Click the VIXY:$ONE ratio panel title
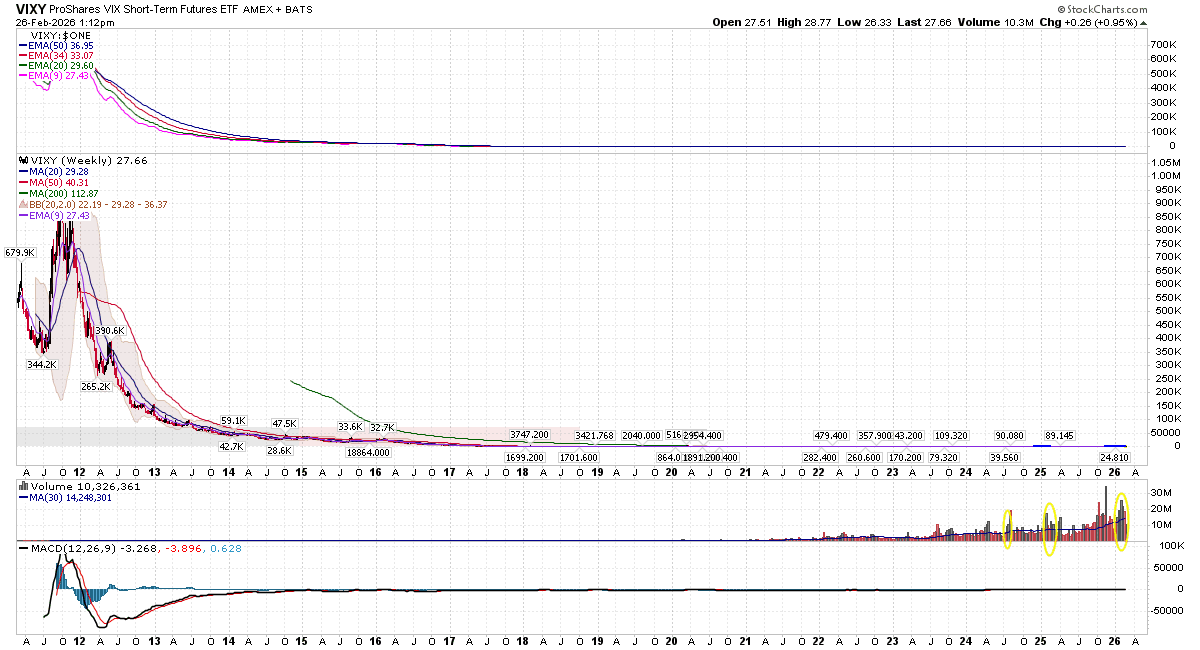The height and width of the screenshot is (650, 1200). 62,35
